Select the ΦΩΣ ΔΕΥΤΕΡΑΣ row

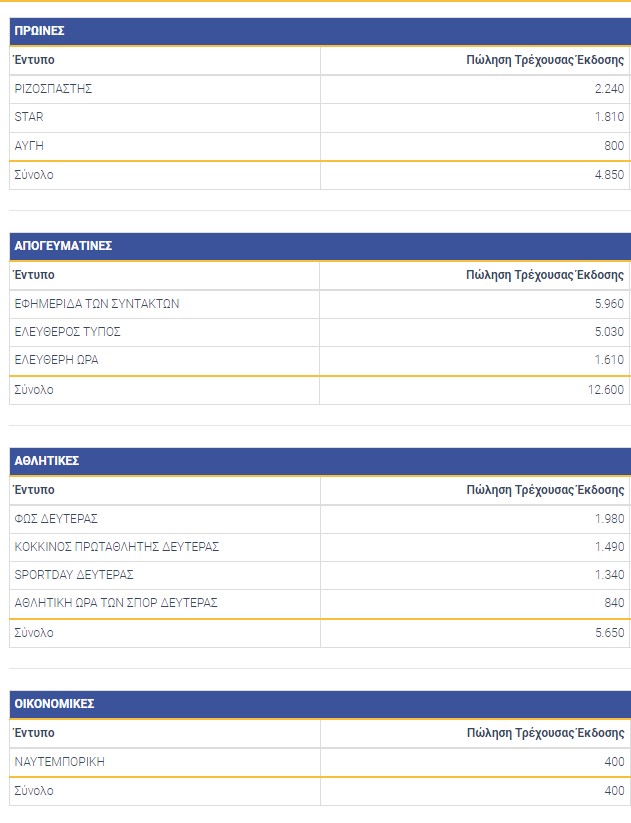pos(57,519)
